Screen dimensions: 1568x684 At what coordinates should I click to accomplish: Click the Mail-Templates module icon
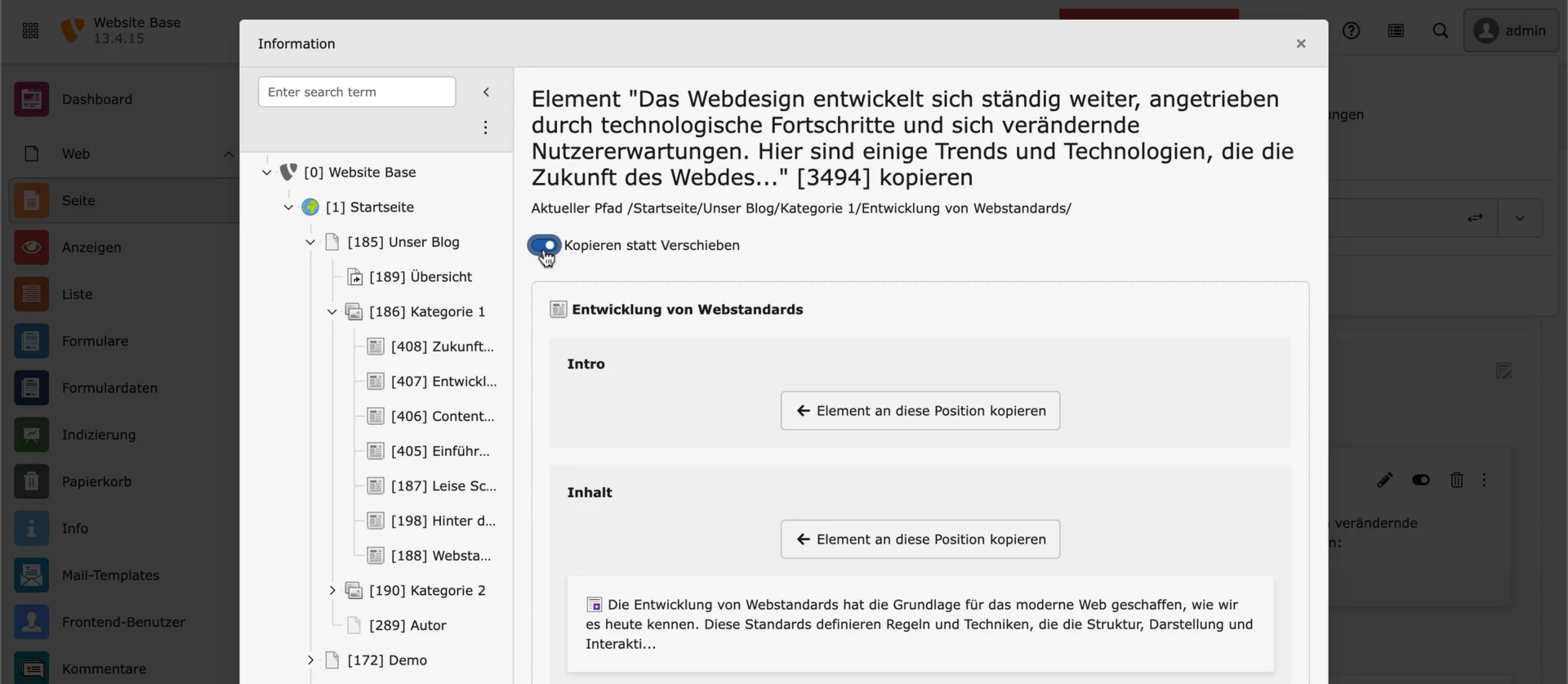[x=31, y=575]
